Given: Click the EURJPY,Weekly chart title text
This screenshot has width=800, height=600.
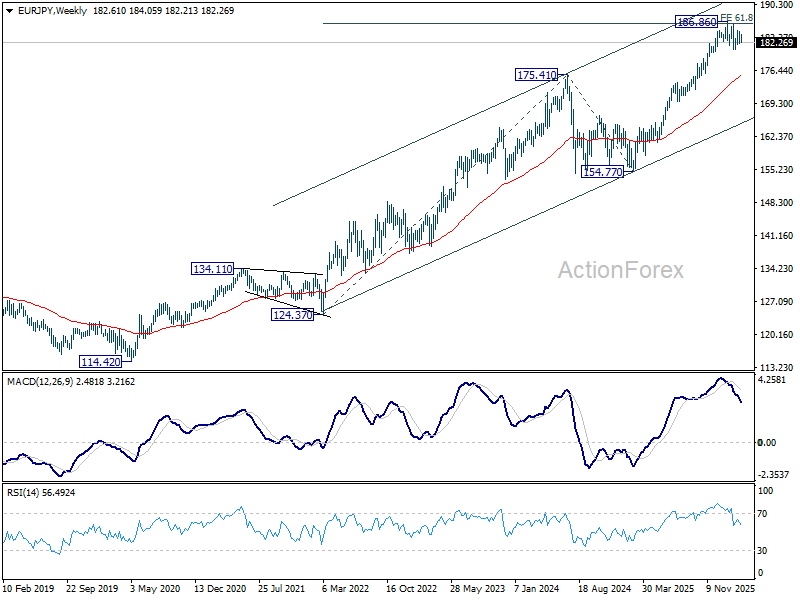Looking at the screenshot, I should 53,11.
